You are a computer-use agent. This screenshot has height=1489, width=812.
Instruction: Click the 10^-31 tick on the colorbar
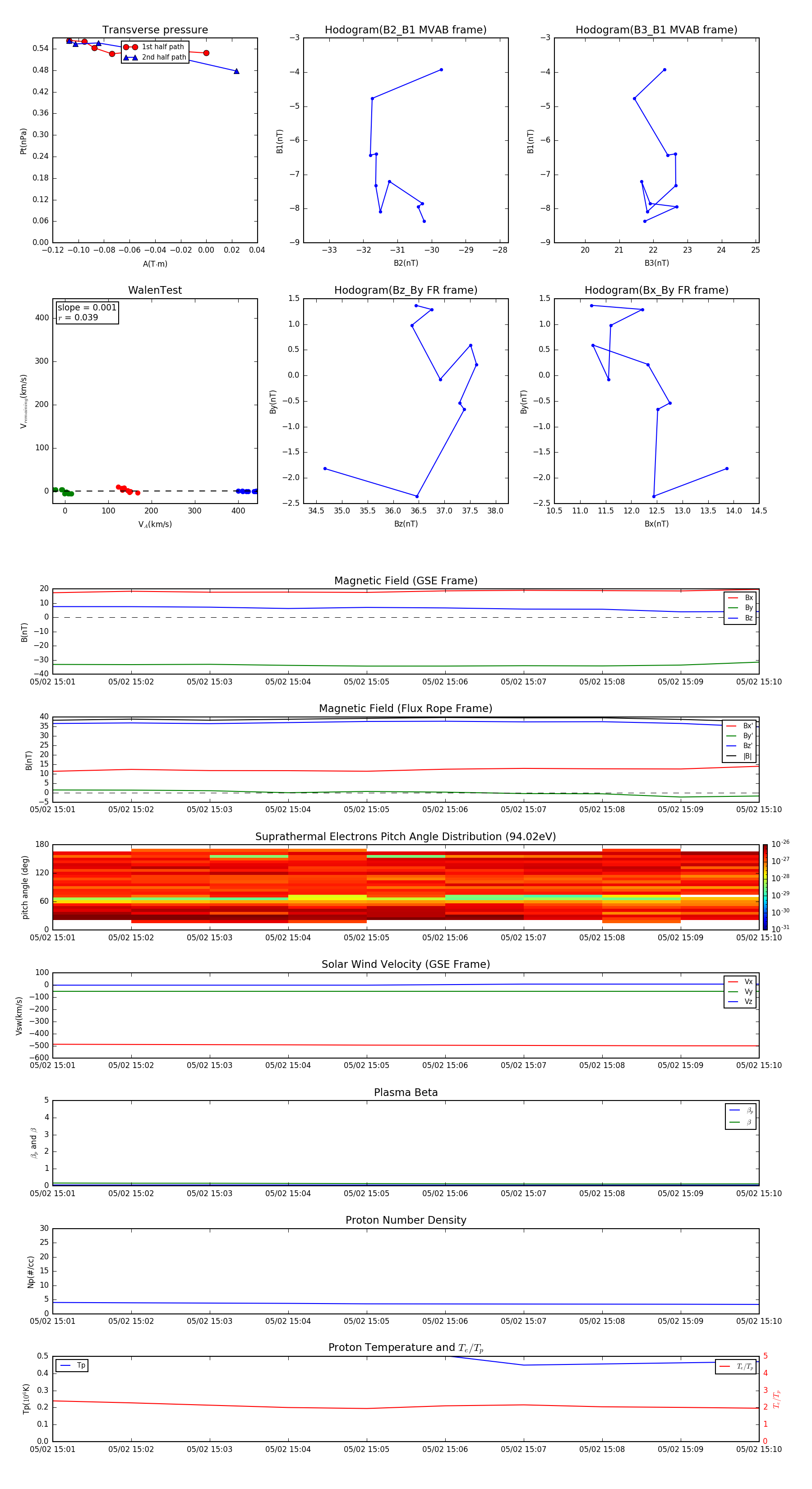tap(780, 929)
